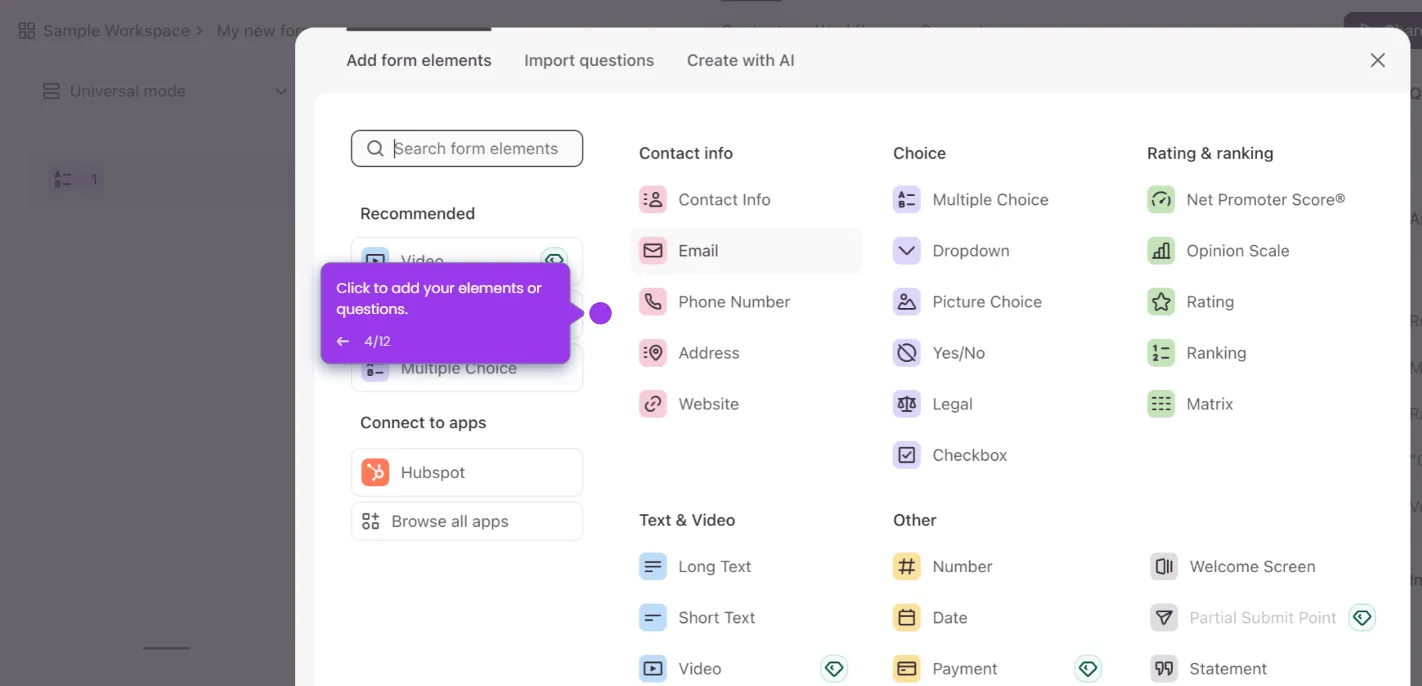1422x686 pixels.
Task: Add the Yes/No element icon
Action: coord(907,352)
